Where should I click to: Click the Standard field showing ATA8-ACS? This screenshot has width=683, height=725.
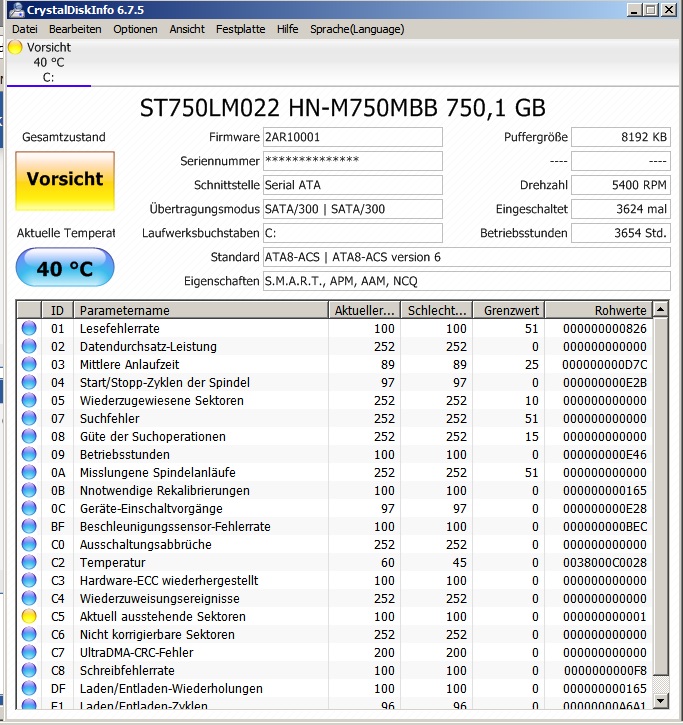(467, 257)
